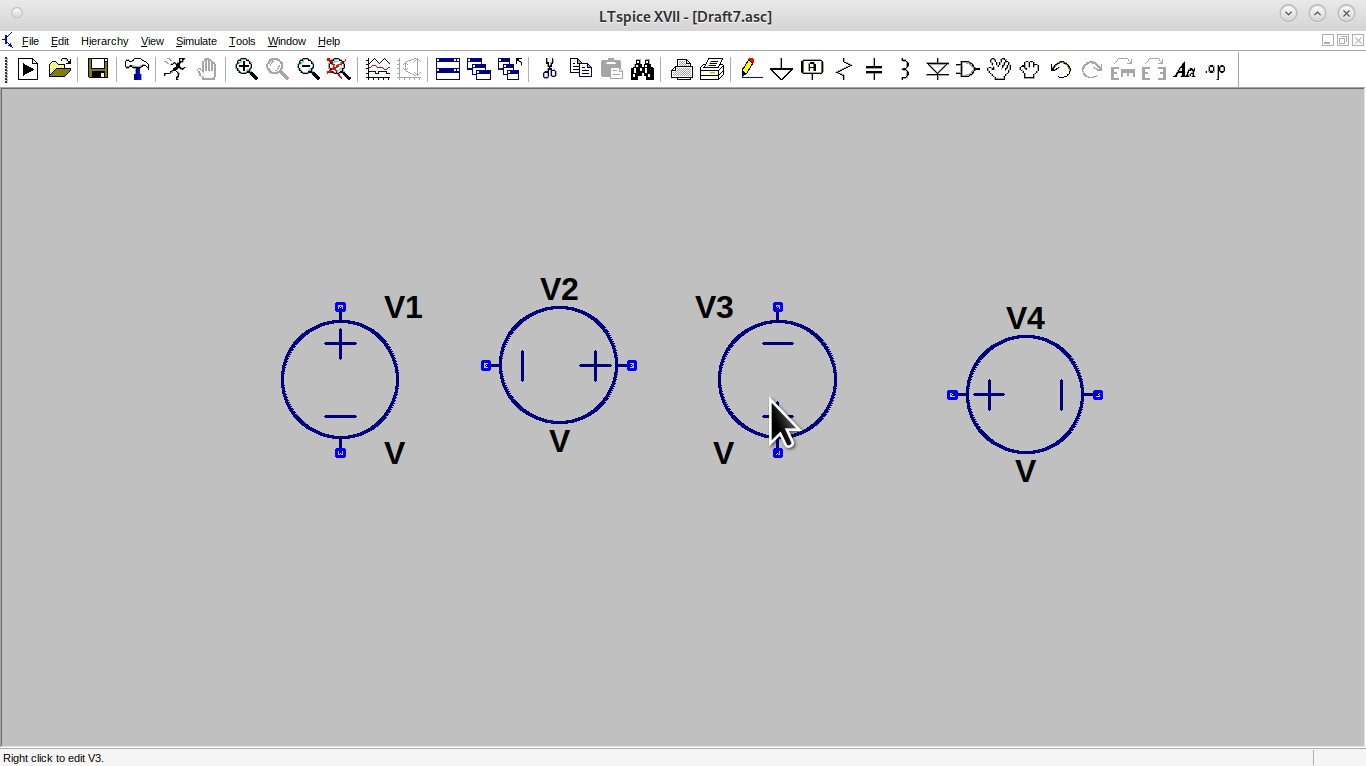Click the zoom out magnifier icon

tap(308, 69)
